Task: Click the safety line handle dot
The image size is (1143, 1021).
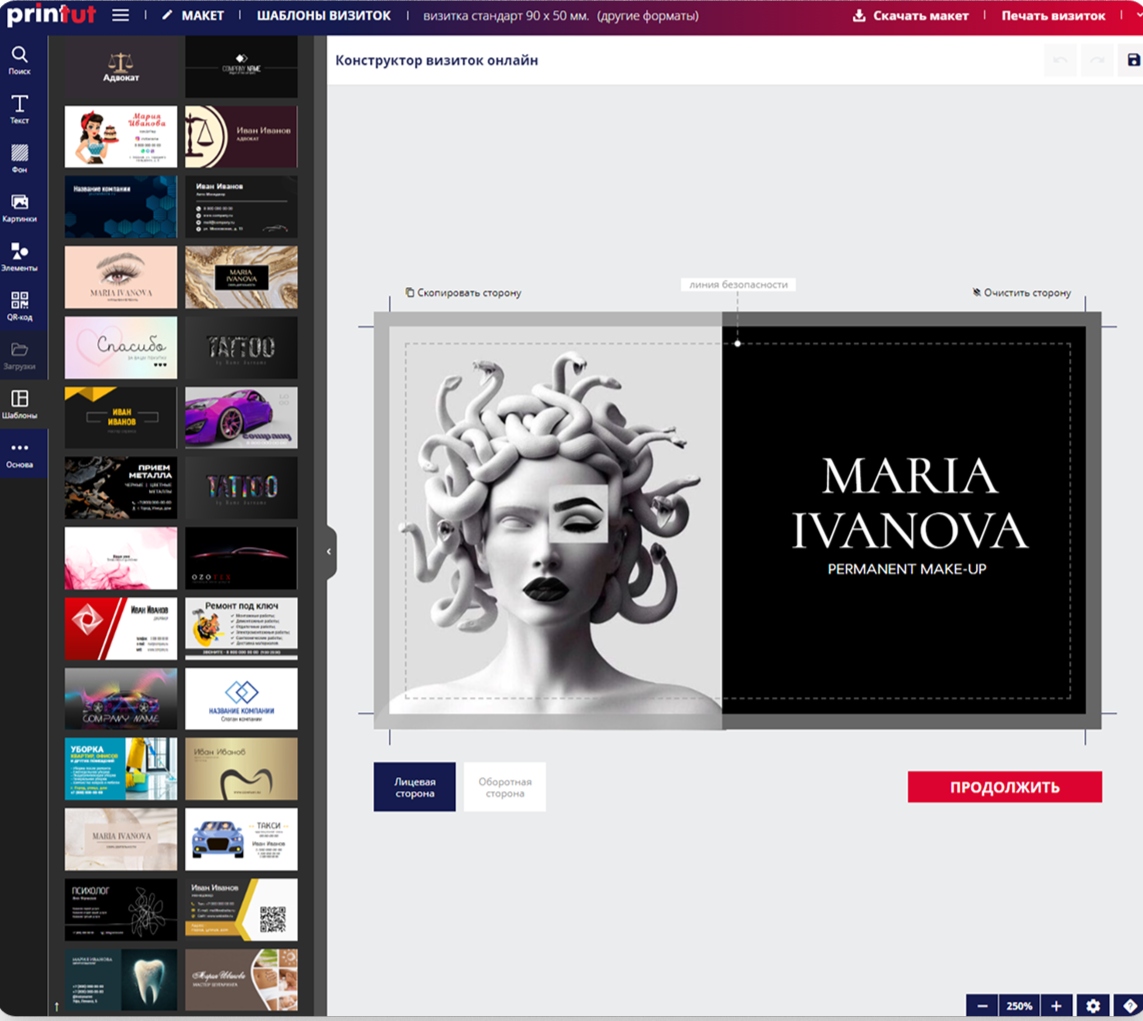Action: pos(738,343)
